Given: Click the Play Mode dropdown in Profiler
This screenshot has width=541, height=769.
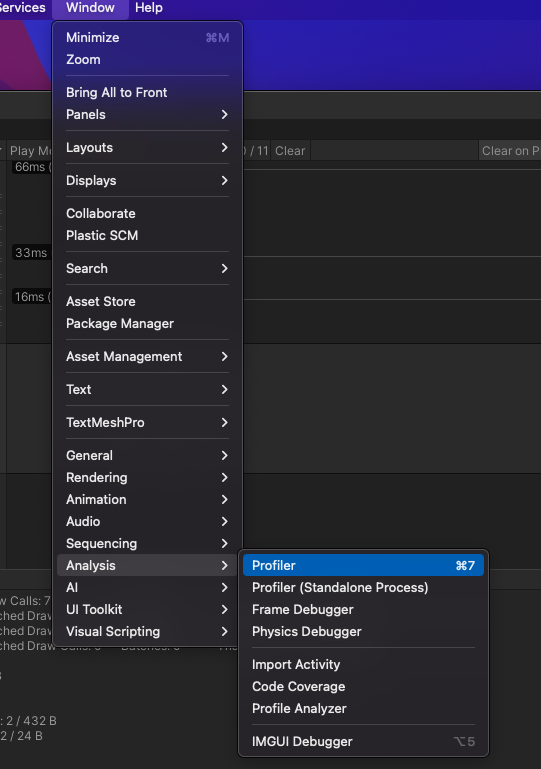Looking at the screenshot, I should pos(29,151).
